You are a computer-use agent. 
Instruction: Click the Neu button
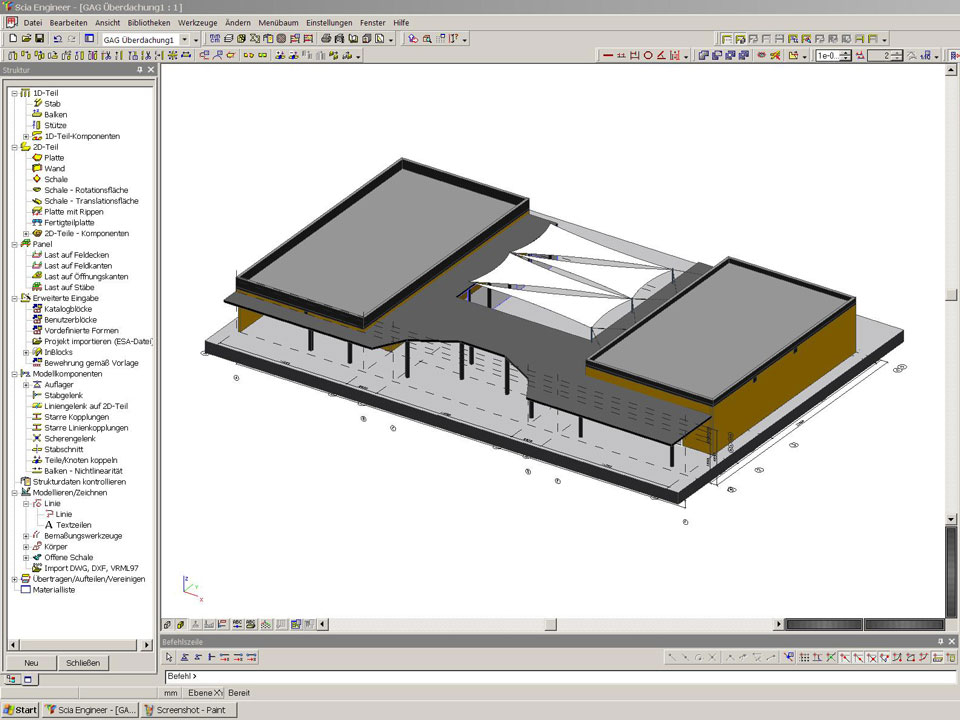31,663
